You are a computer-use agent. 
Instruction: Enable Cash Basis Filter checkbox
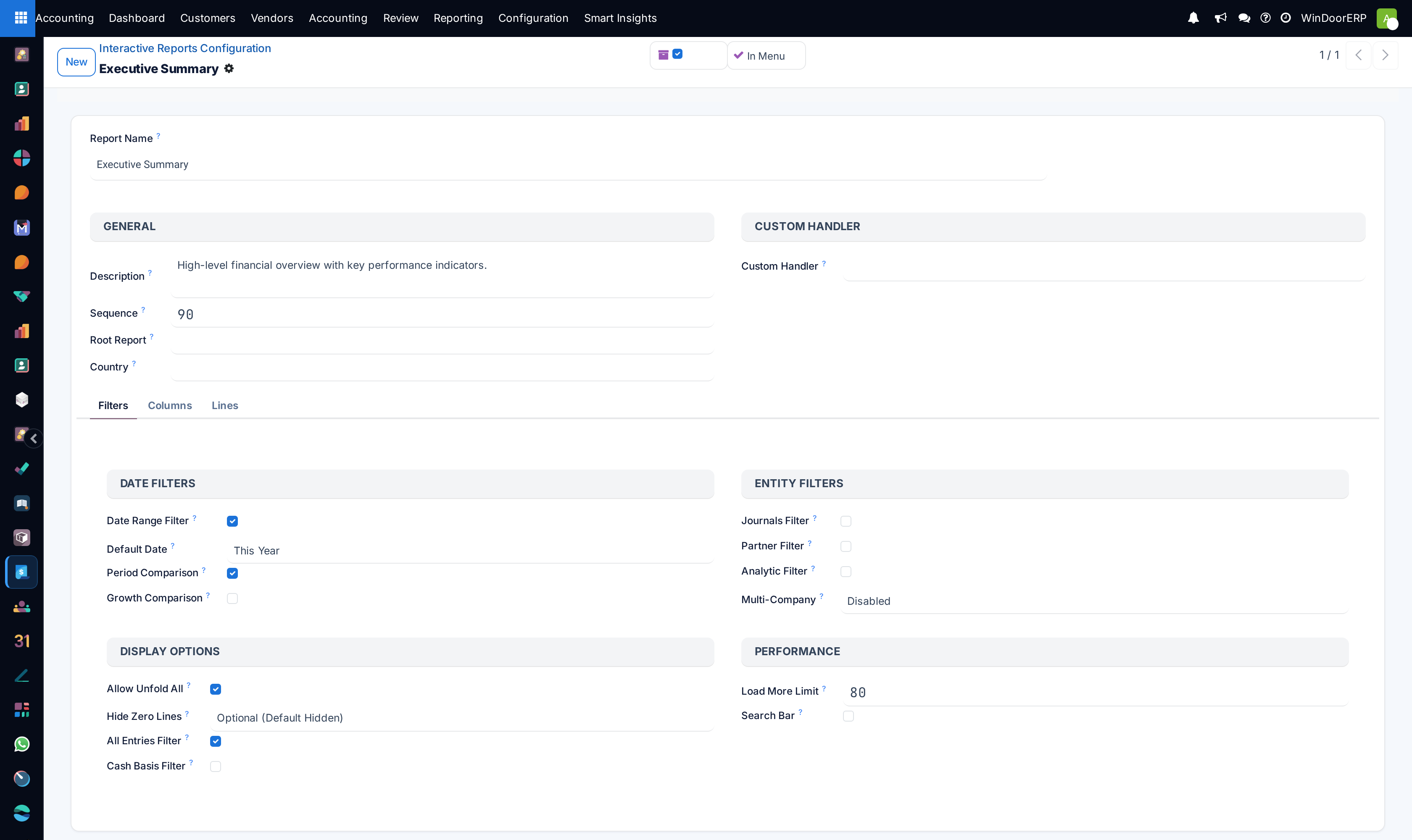[x=215, y=766]
